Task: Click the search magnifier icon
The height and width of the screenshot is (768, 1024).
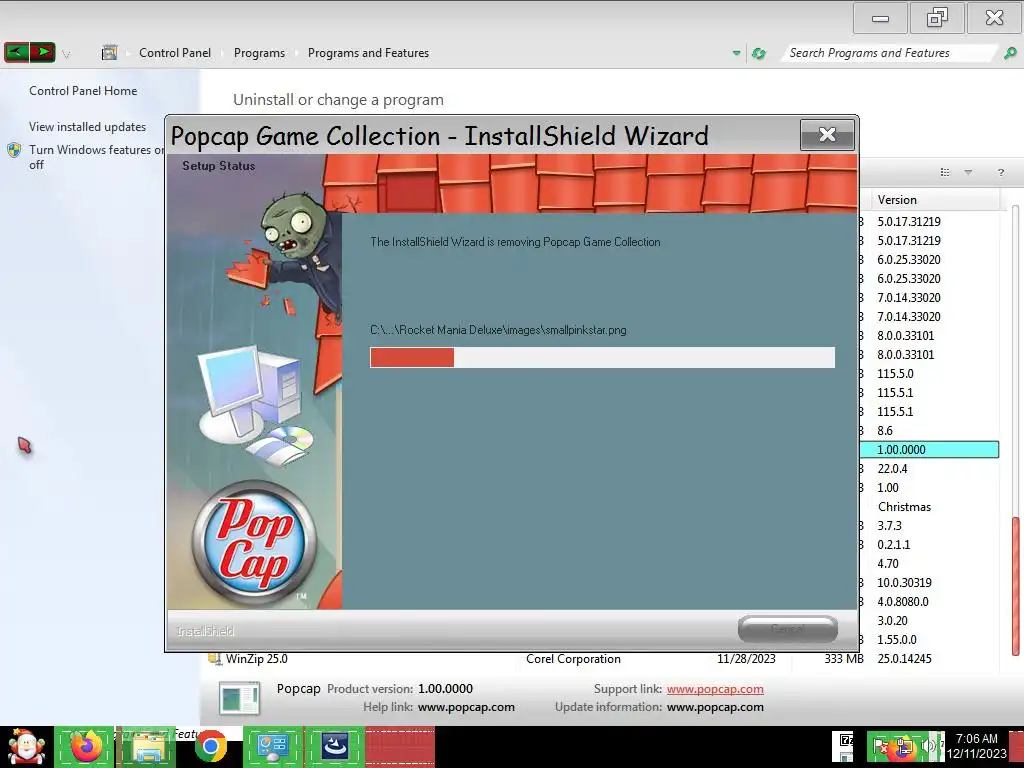Action: click(1010, 53)
